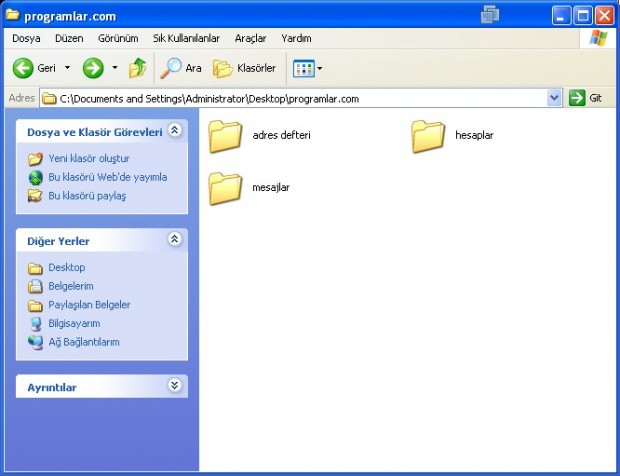Open Ağ Bağlantılarım sidebar link
Screen dimensions: 620x476
(x=84, y=342)
